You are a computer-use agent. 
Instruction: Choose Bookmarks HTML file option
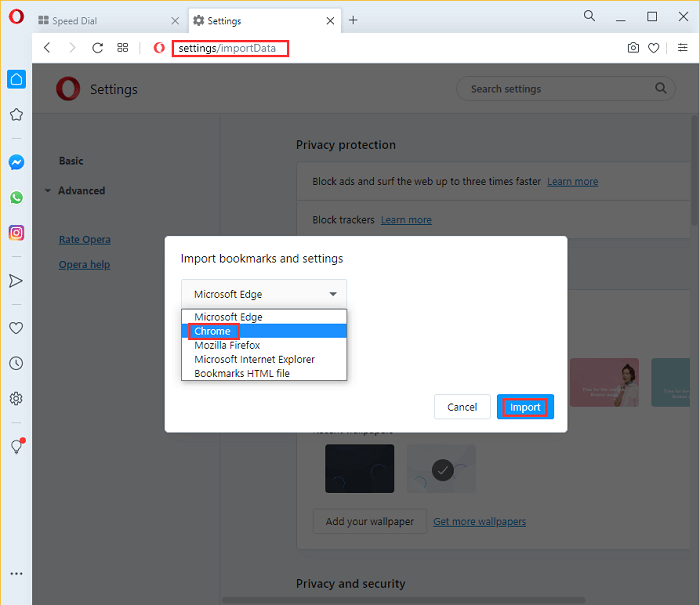click(264, 373)
